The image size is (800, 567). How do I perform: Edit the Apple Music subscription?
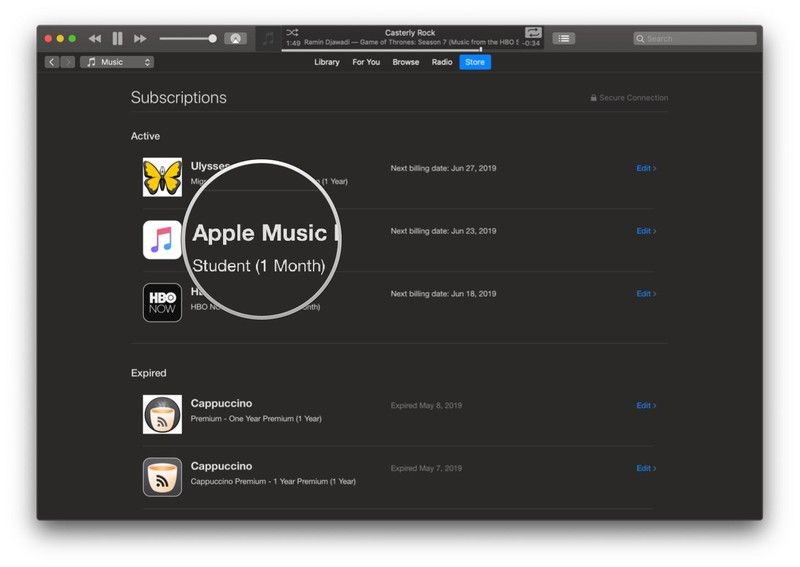(646, 231)
